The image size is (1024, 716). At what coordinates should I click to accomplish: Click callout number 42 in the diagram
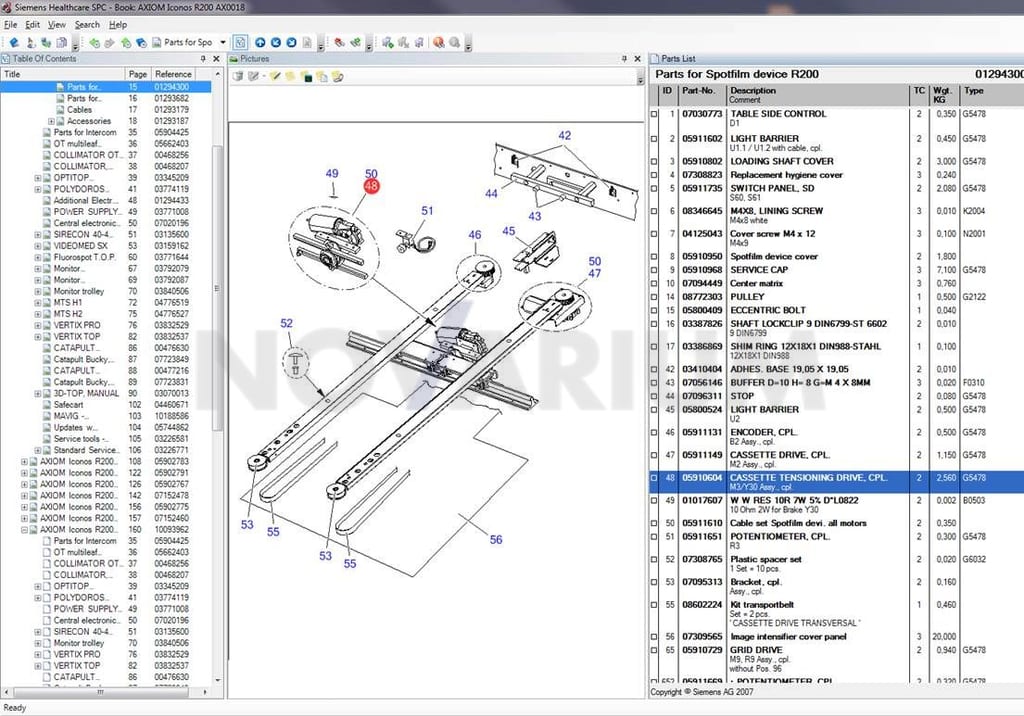pos(565,135)
